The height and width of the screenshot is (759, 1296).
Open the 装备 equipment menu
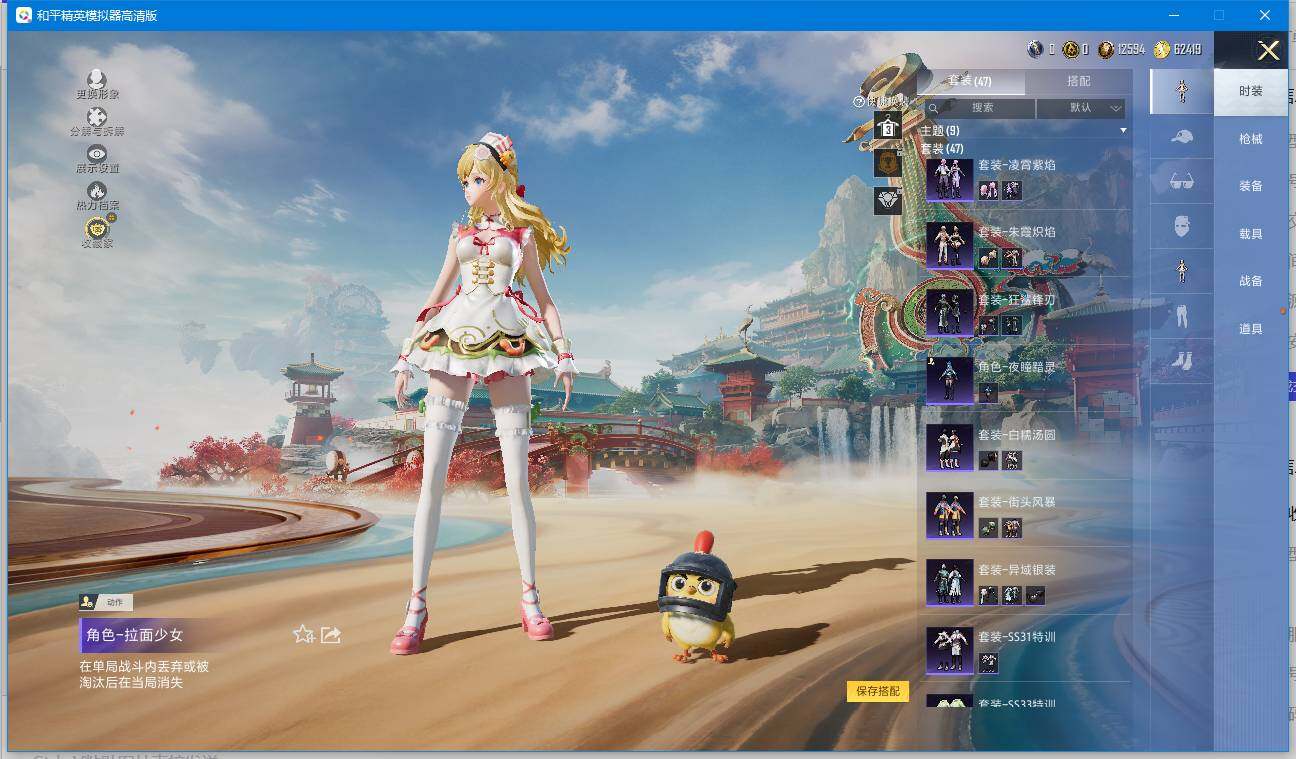[x=1250, y=186]
